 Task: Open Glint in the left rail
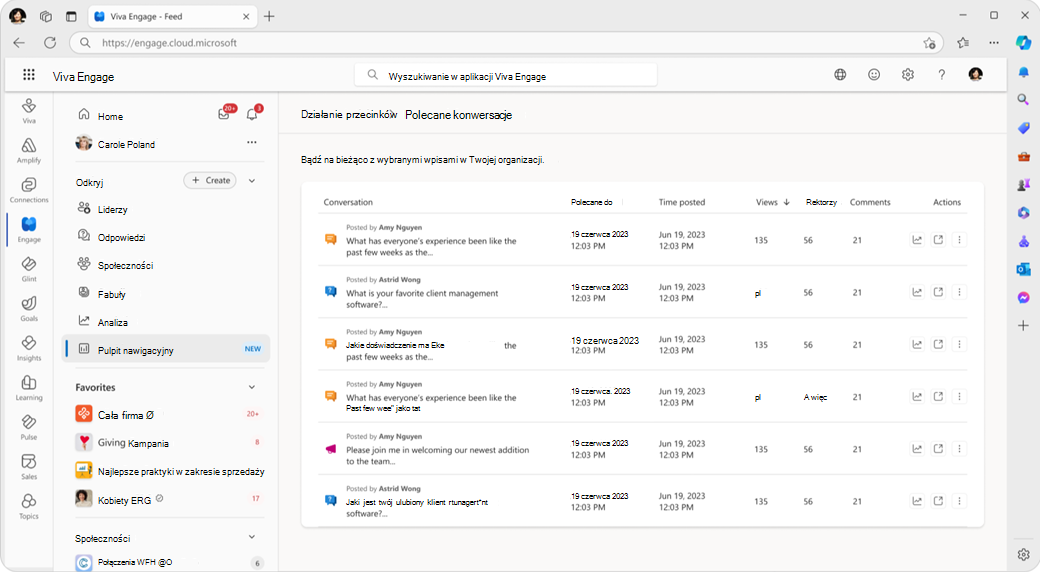pos(29,269)
